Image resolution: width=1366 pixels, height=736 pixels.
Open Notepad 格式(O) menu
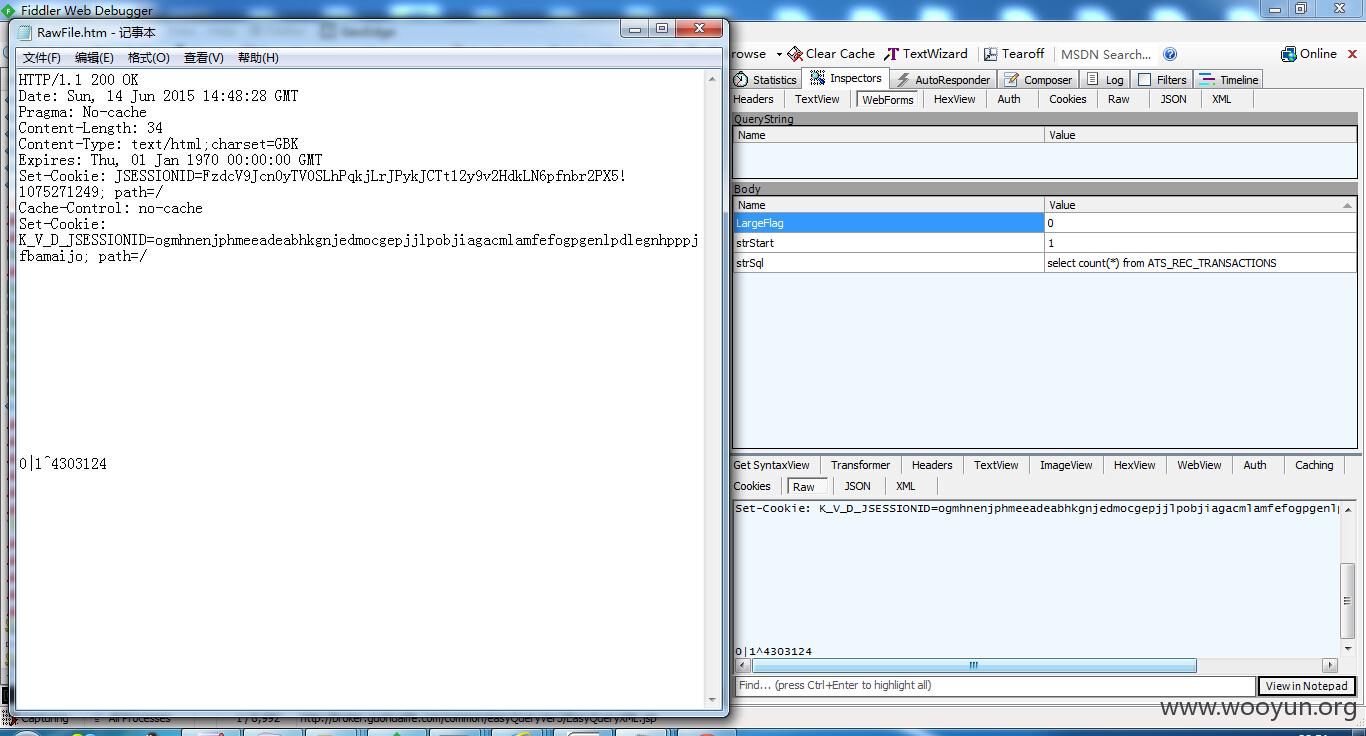coord(149,58)
